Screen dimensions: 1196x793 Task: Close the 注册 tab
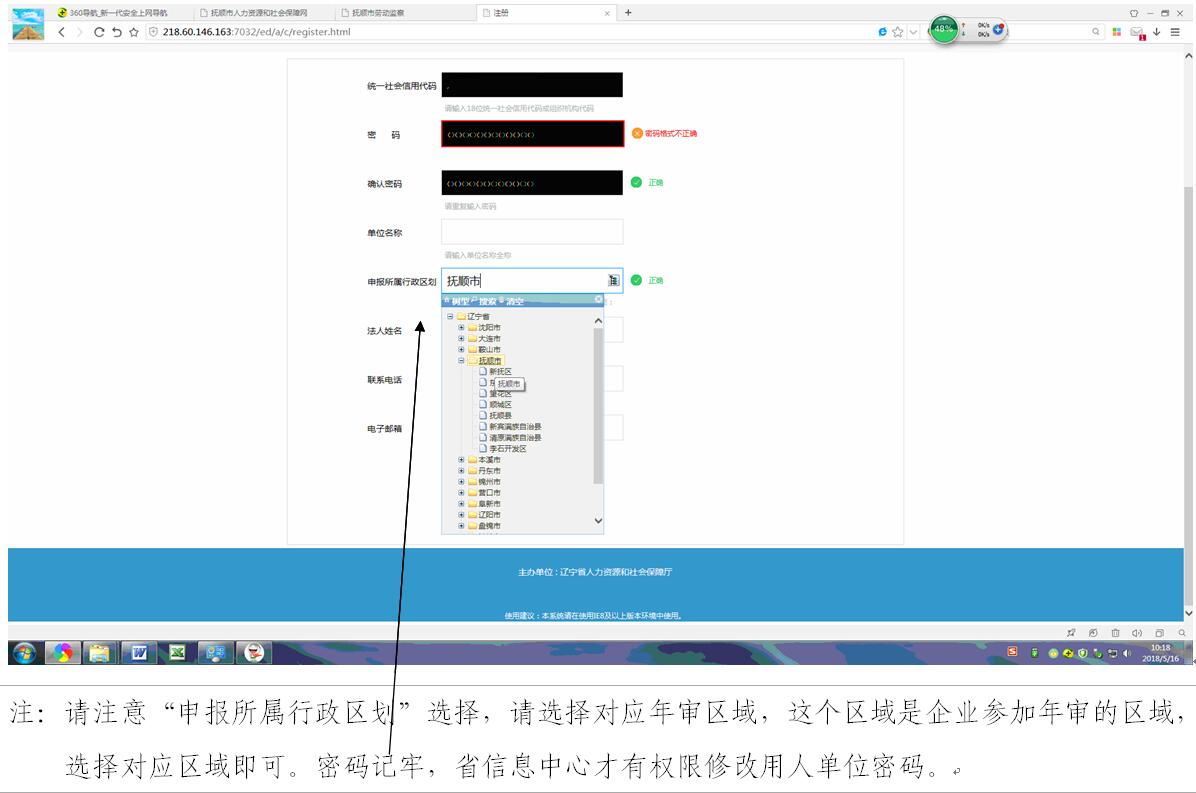tap(607, 13)
